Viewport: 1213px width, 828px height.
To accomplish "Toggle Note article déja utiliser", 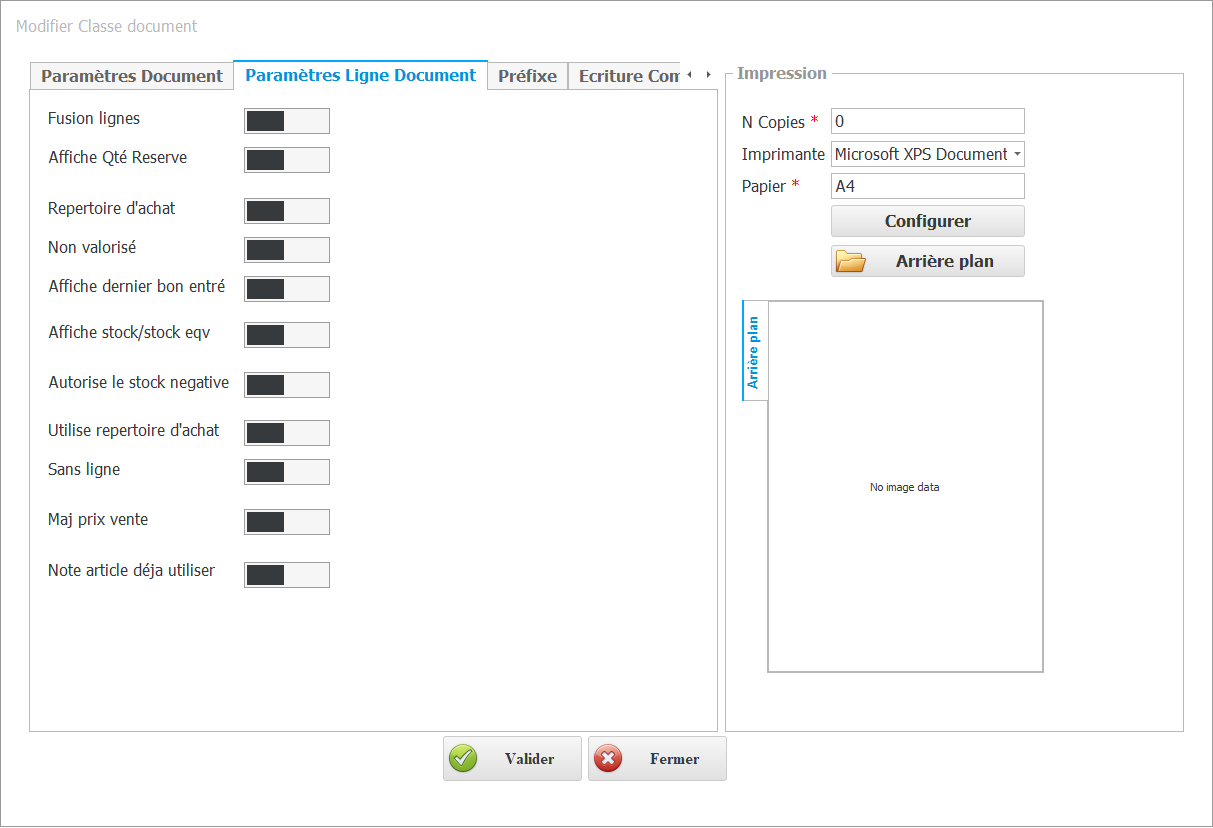I will pos(287,574).
